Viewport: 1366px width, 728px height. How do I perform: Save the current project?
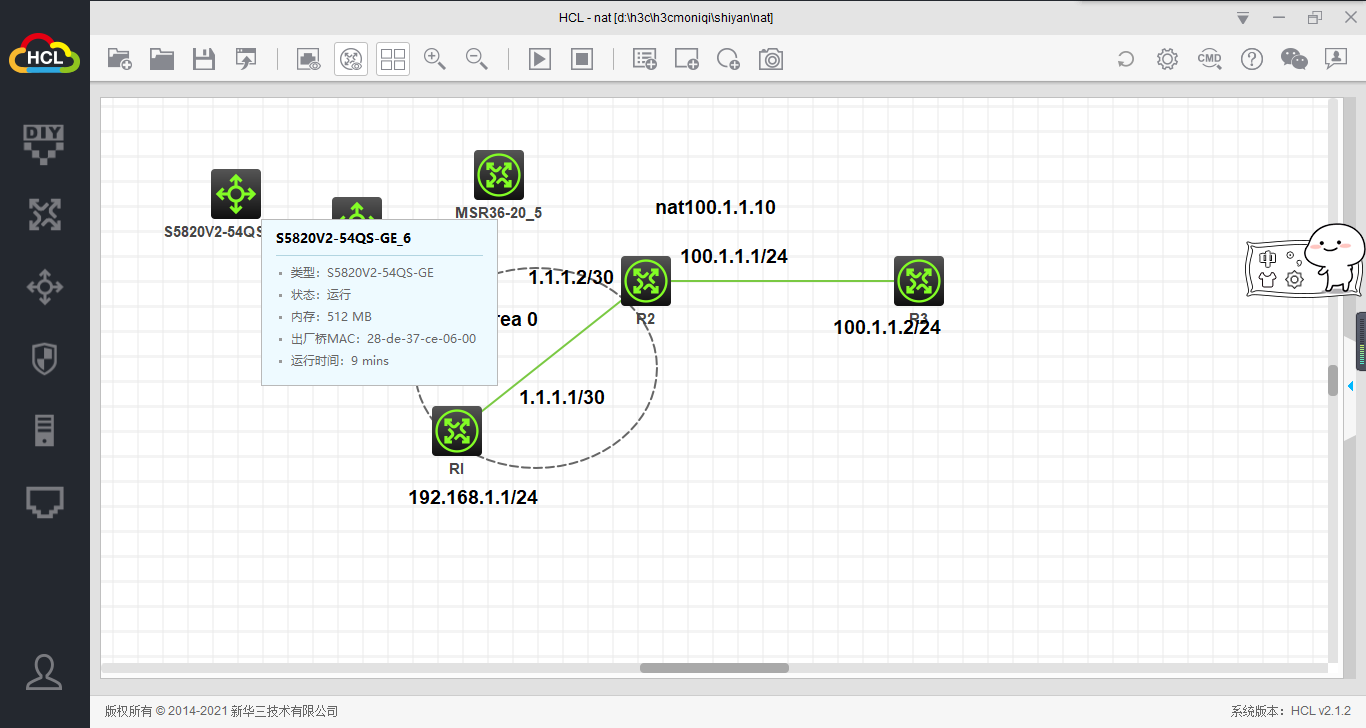pyautogui.click(x=204, y=59)
